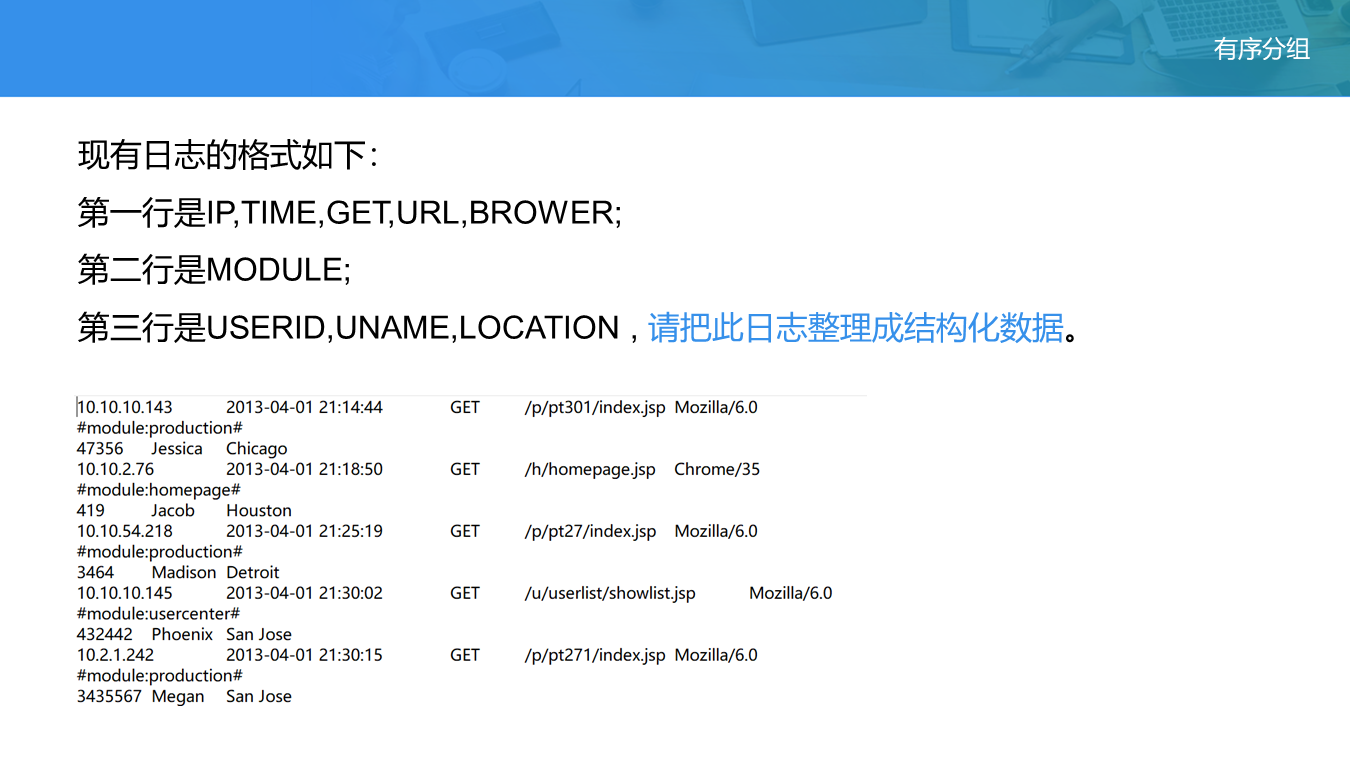Select #module:production# above the Jessica row
Image resolution: width=1350 pixels, height=759 pixels.
click(x=160, y=428)
